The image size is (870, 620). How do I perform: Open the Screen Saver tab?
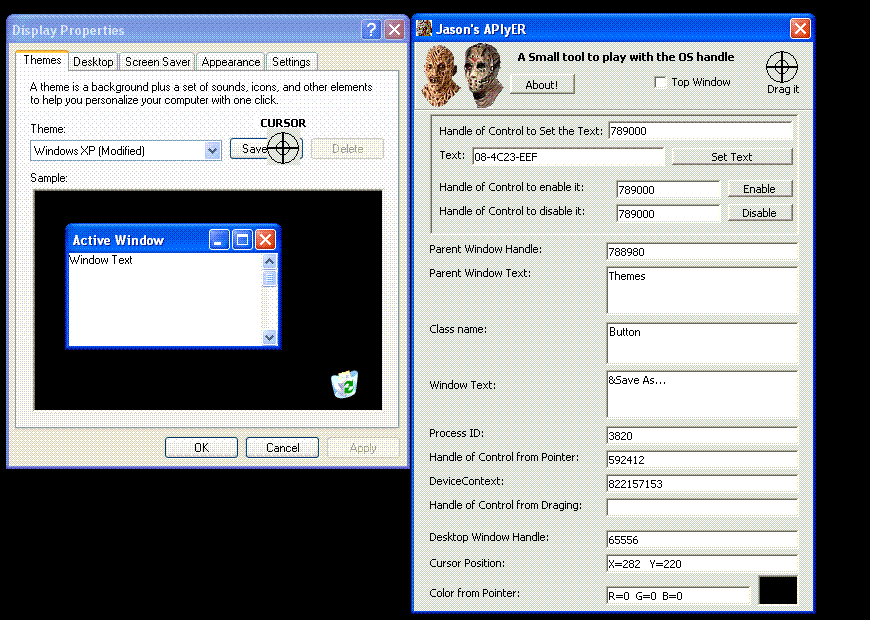tap(157, 62)
